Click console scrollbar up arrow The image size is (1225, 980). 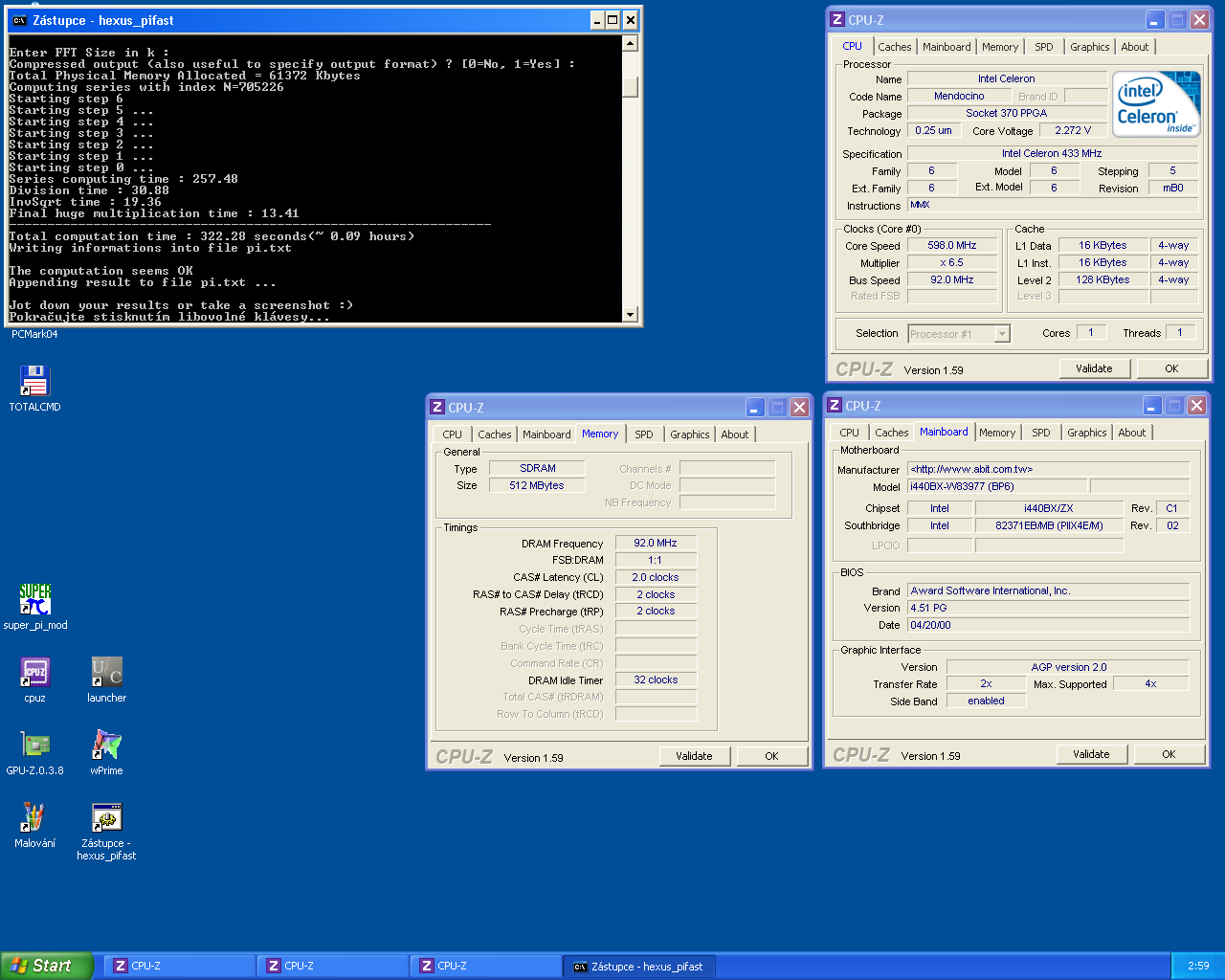pyautogui.click(x=630, y=43)
